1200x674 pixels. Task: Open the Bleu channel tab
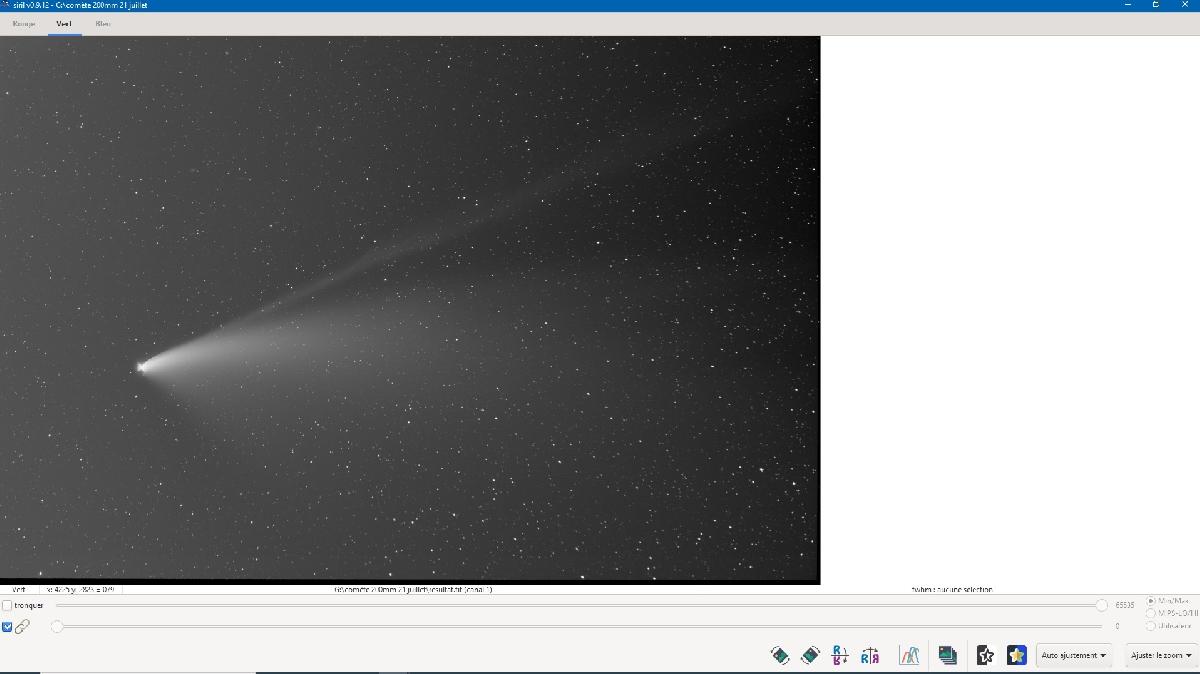[103, 23]
